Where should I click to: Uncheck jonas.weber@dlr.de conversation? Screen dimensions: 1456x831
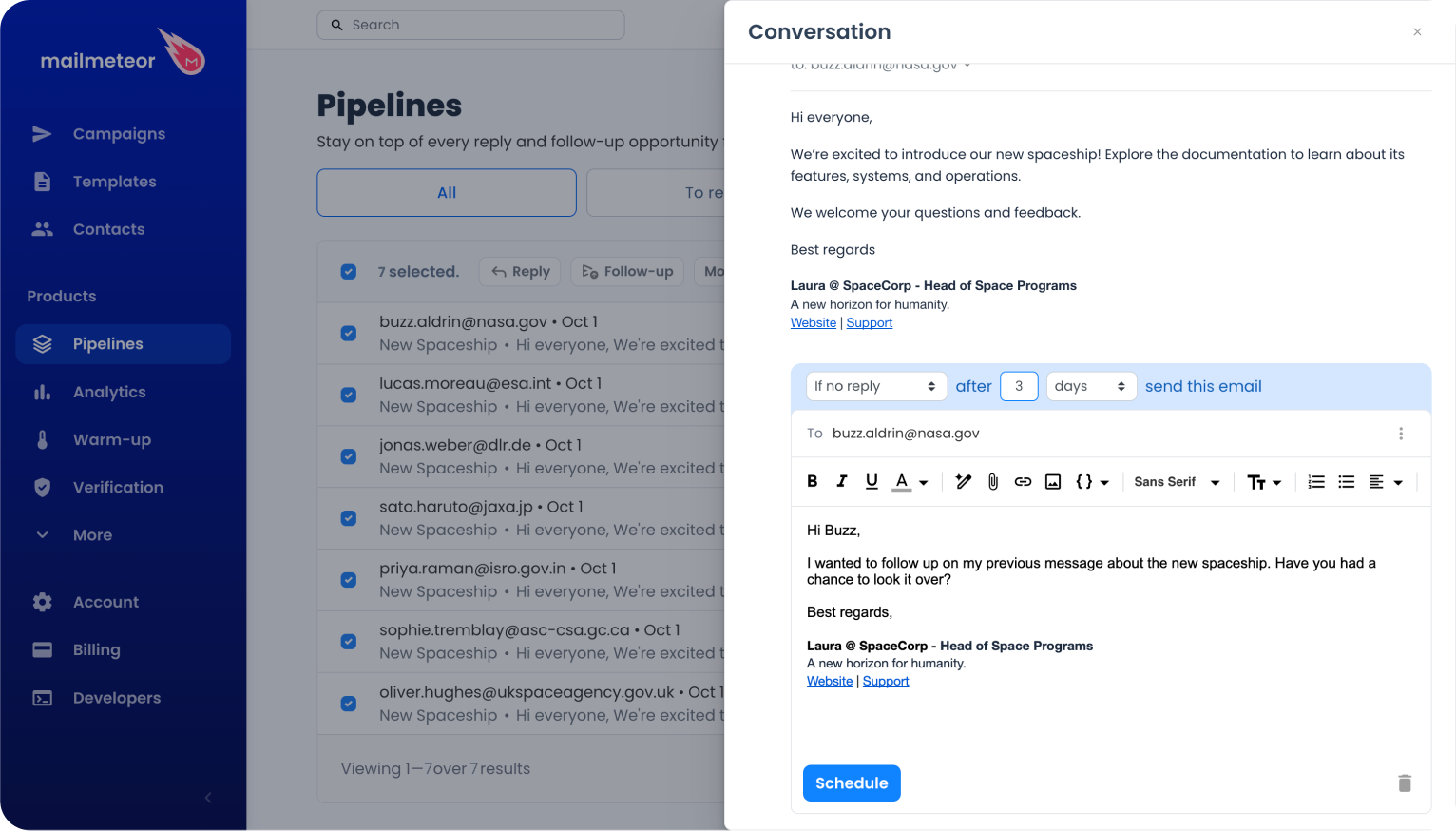coord(349,456)
